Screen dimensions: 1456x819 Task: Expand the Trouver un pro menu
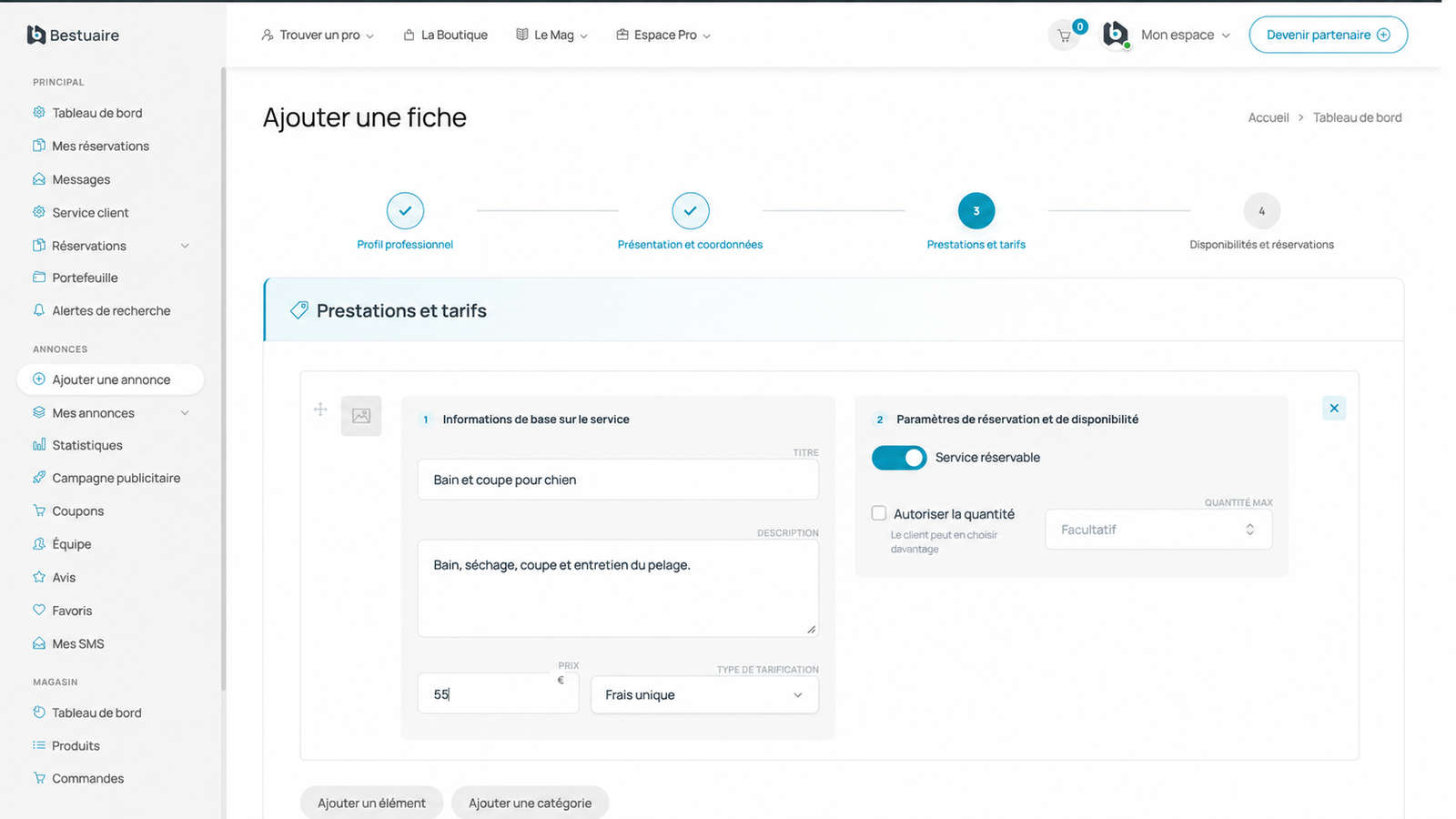point(318,35)
